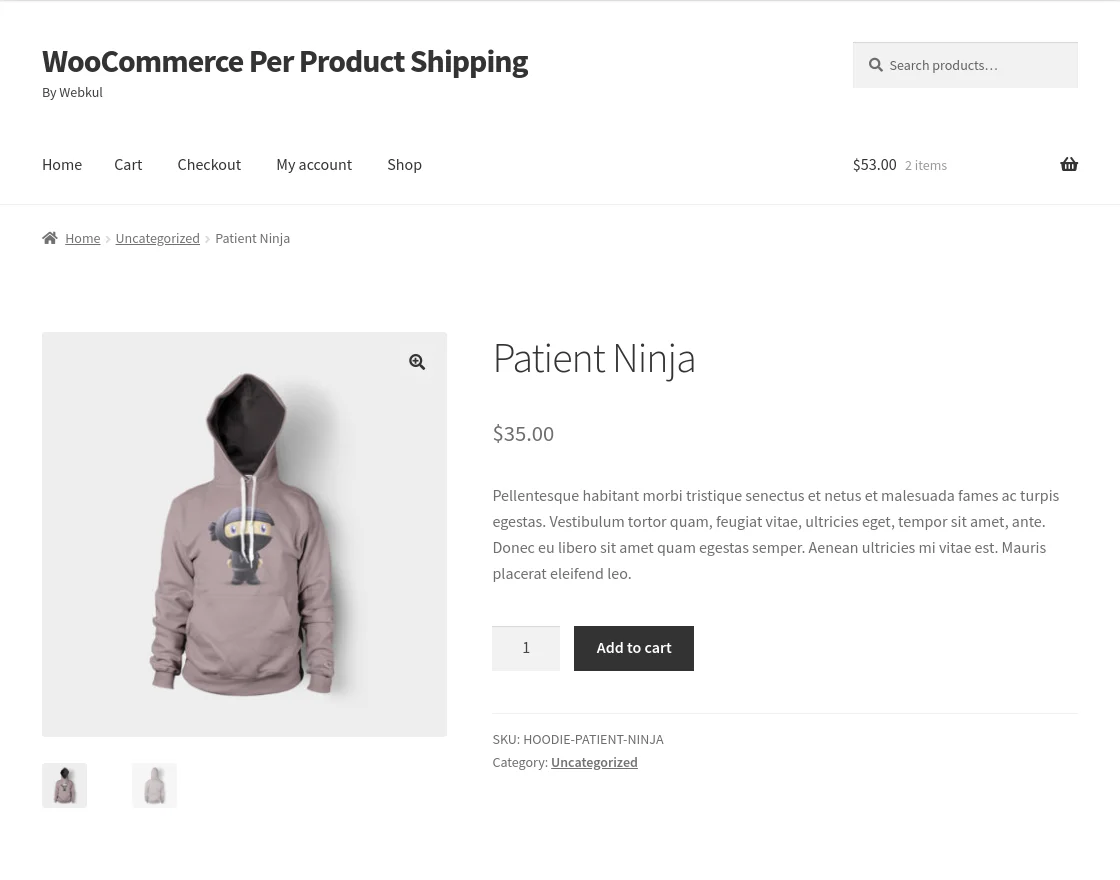The width and height of the screenshot is (1120, 880).
Task: Click Uncategorized in the breadcrumb
Action: point(157,238)
